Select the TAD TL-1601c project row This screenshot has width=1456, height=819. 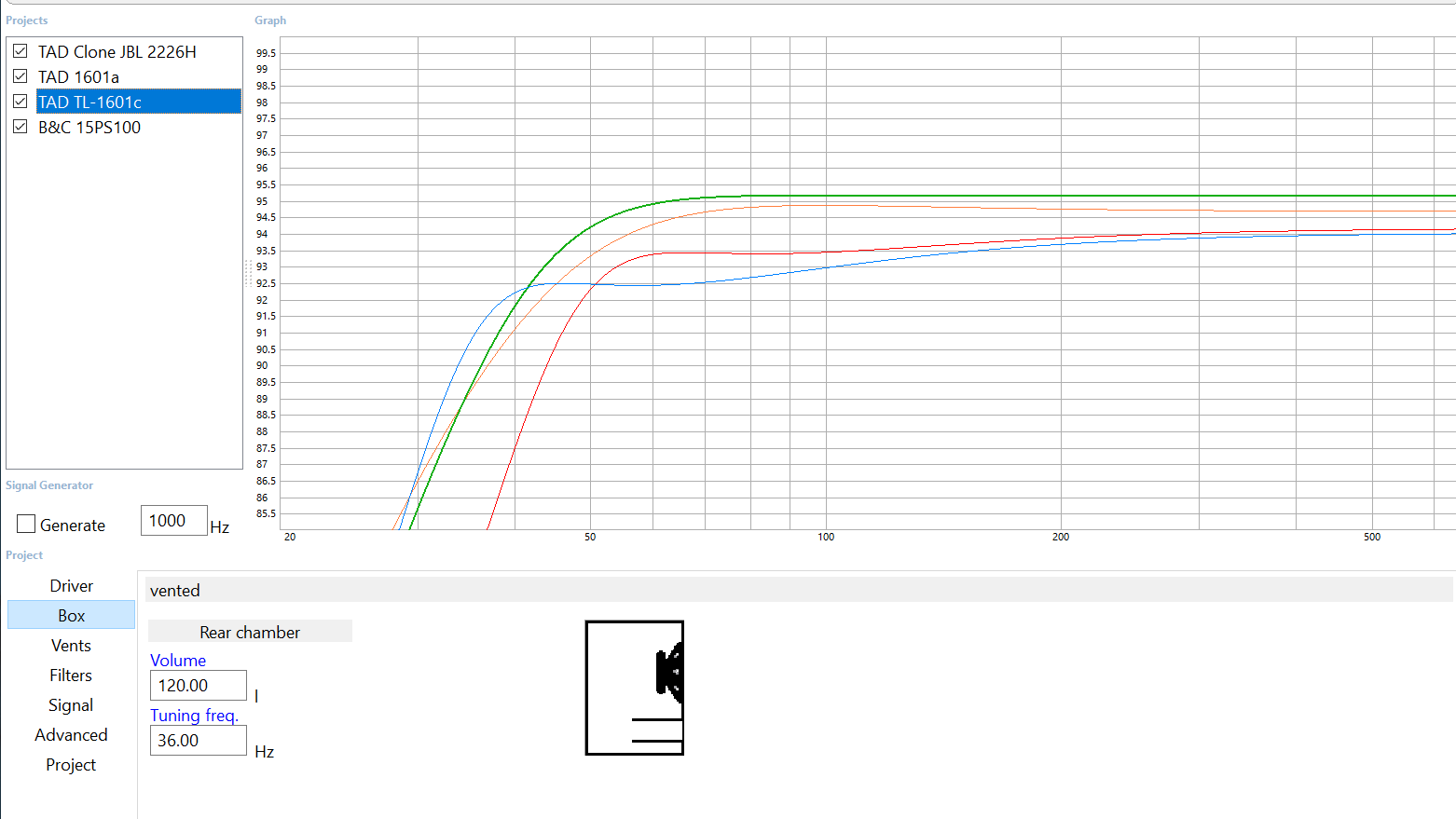pos(139,102)
